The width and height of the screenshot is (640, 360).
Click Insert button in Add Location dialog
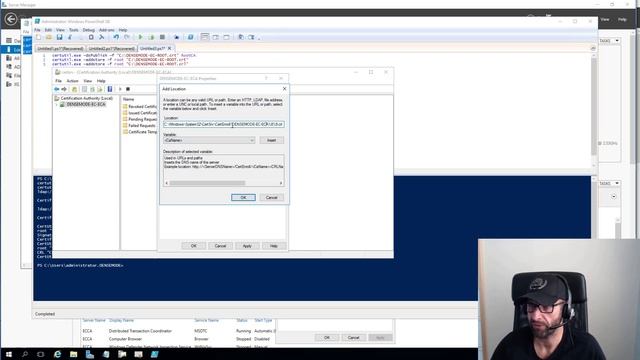pyautogui.click(x=271, y=140)
